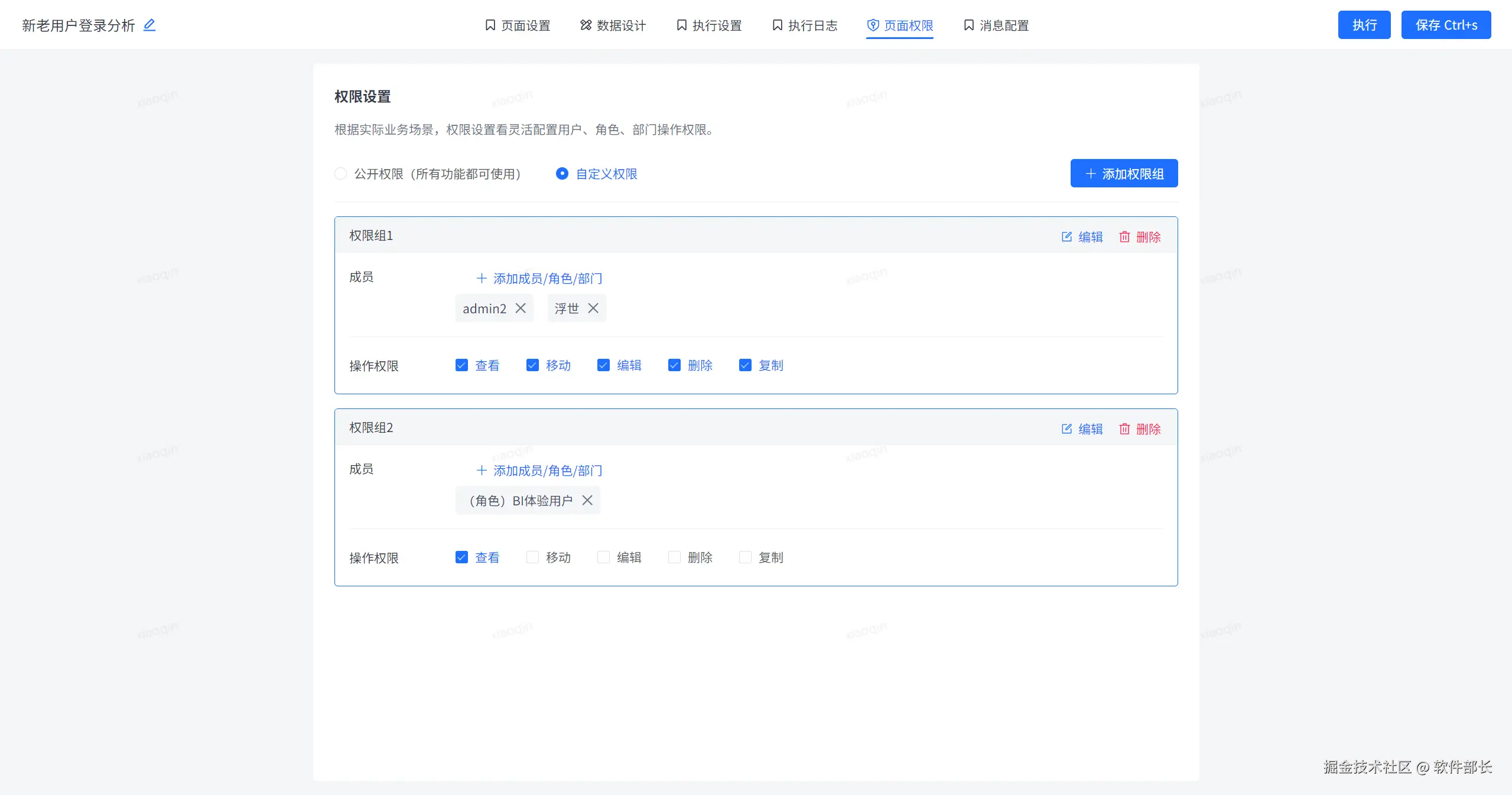The width and height of the screenshot is (1512, 795).
Task: Click the trash icon for 权限组1
Action: point(1124,236)
